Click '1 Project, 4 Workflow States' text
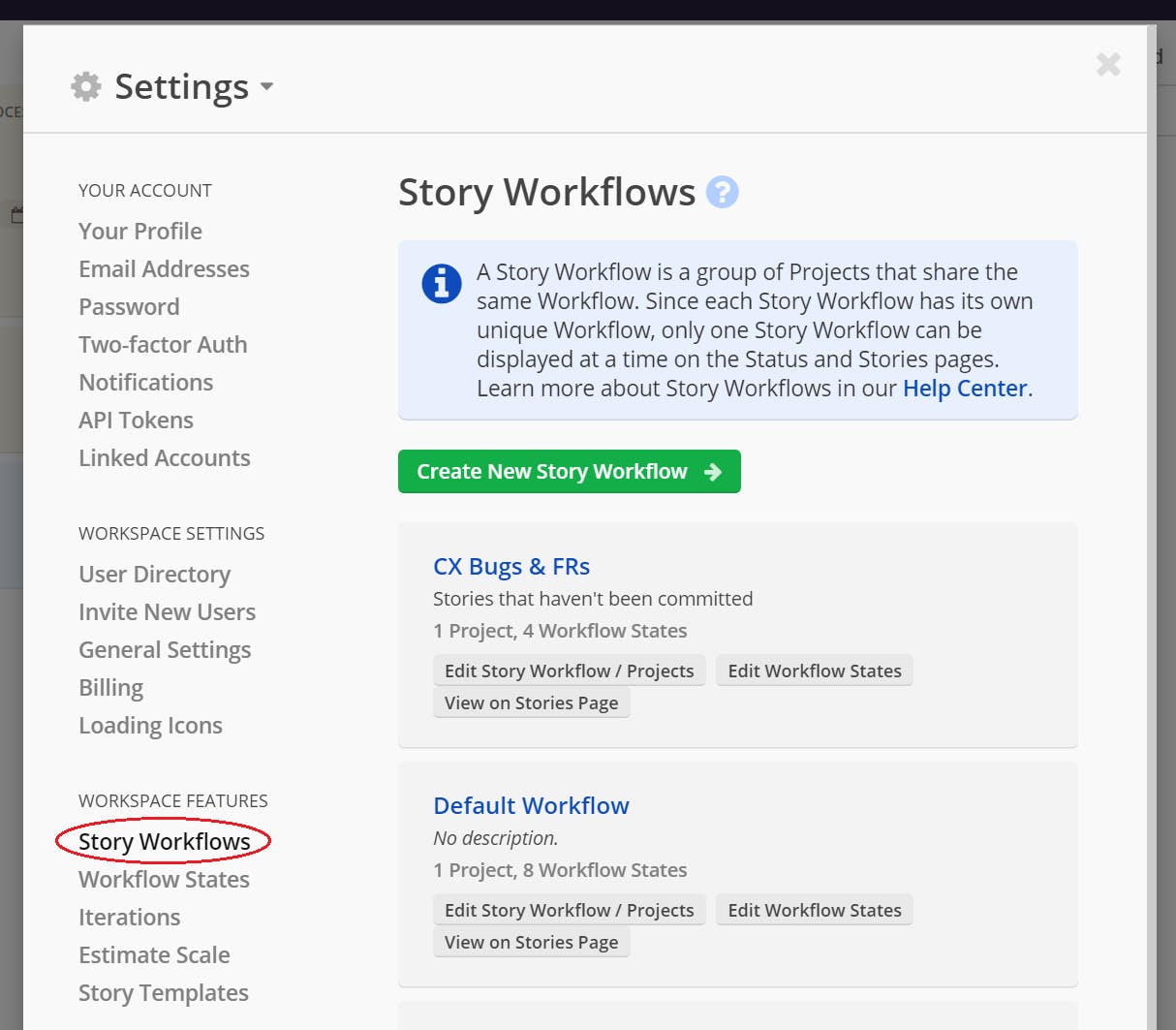Screen dimensions: 1176x1030 click(560, 631)
